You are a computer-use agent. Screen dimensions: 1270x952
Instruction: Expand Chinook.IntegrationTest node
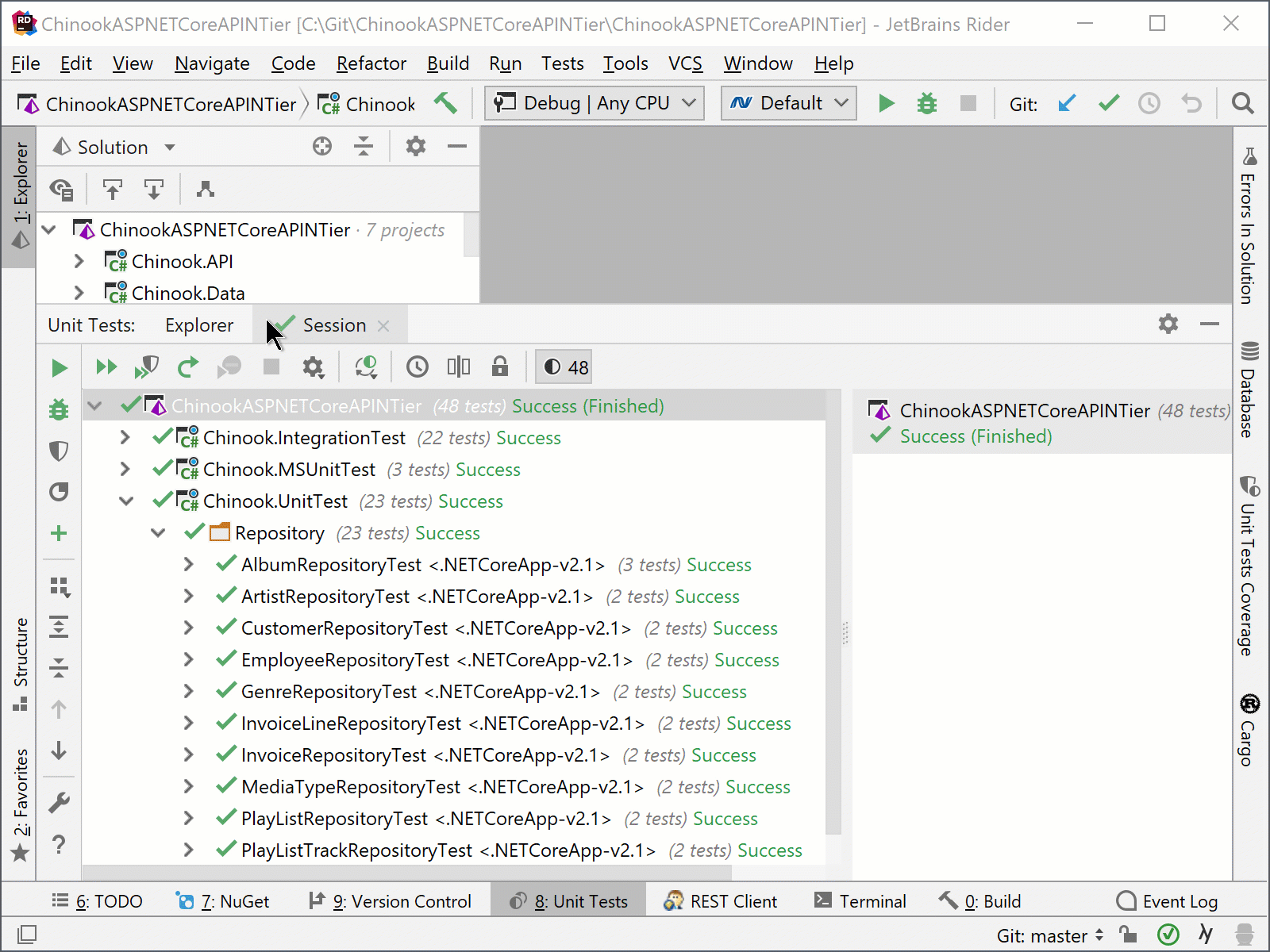[125, 437]
